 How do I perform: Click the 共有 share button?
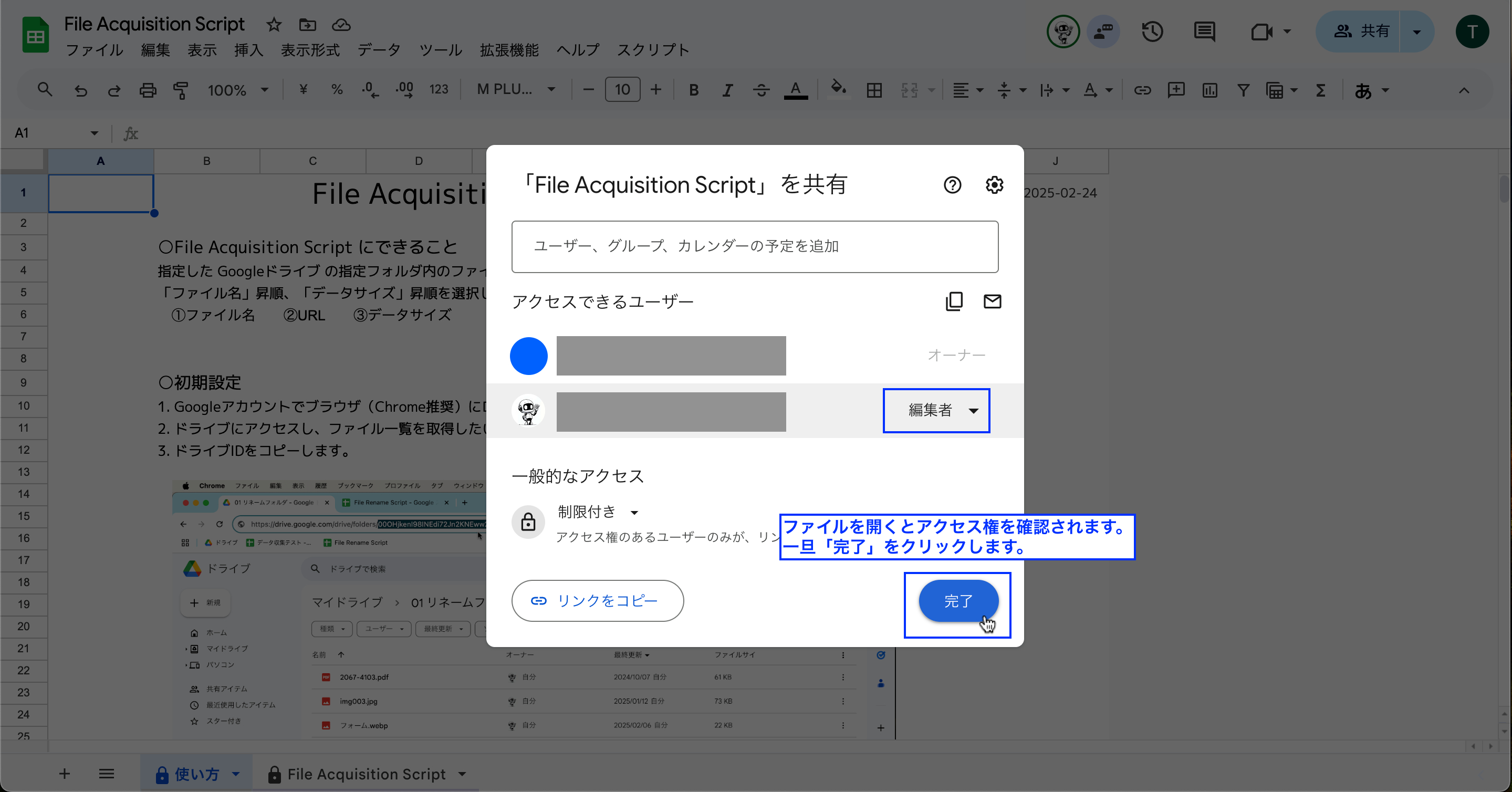(1359, 32)
